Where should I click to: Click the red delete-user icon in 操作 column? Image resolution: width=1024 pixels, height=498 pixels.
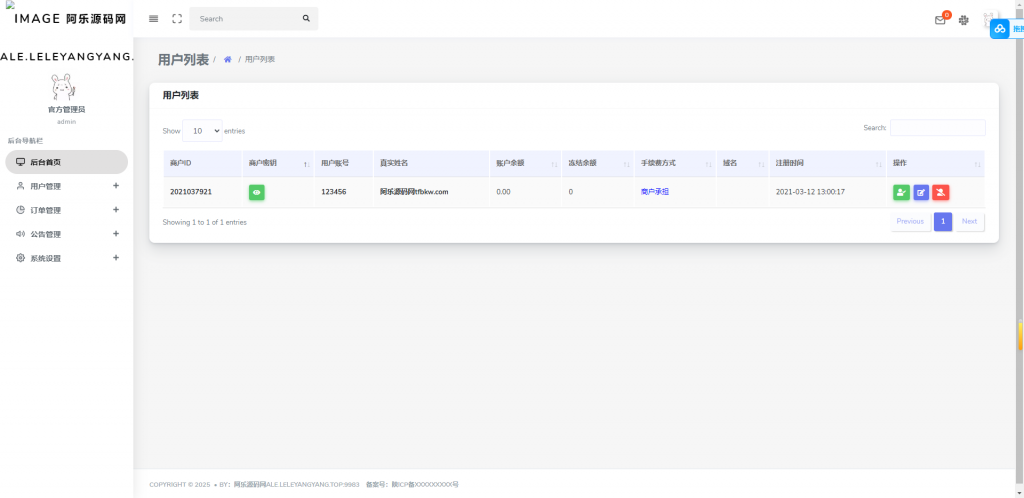tap(941, 192)
